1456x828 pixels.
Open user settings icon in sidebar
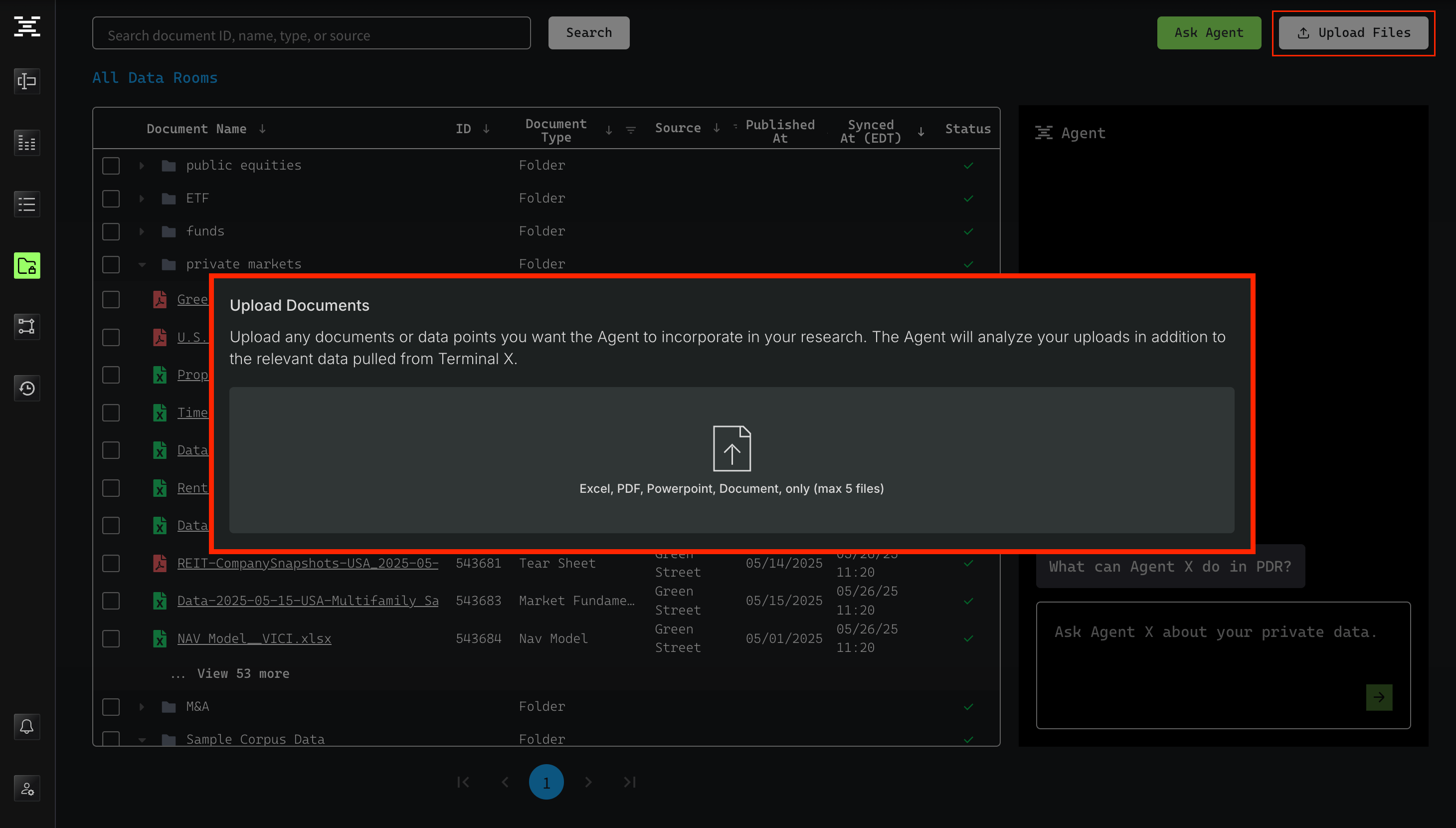(27, 788)
